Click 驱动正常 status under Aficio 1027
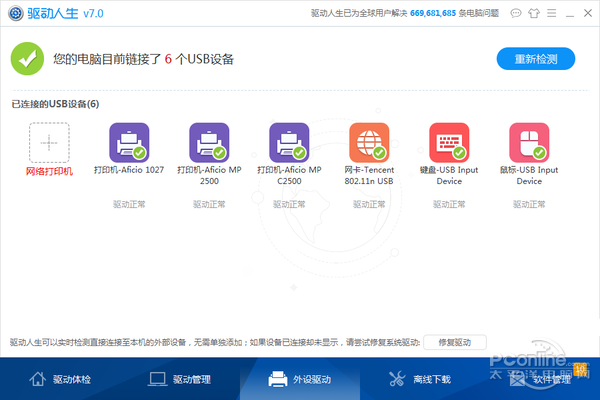 (129, 204)
